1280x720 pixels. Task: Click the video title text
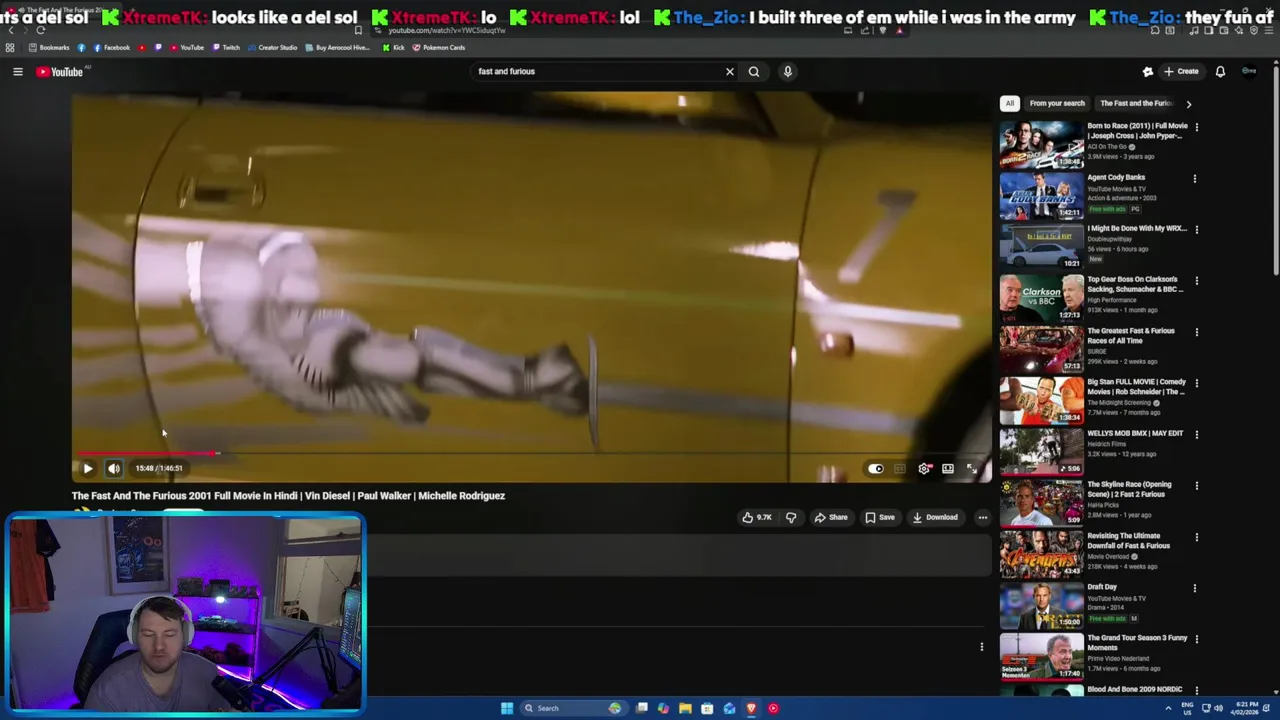point(288,496)
